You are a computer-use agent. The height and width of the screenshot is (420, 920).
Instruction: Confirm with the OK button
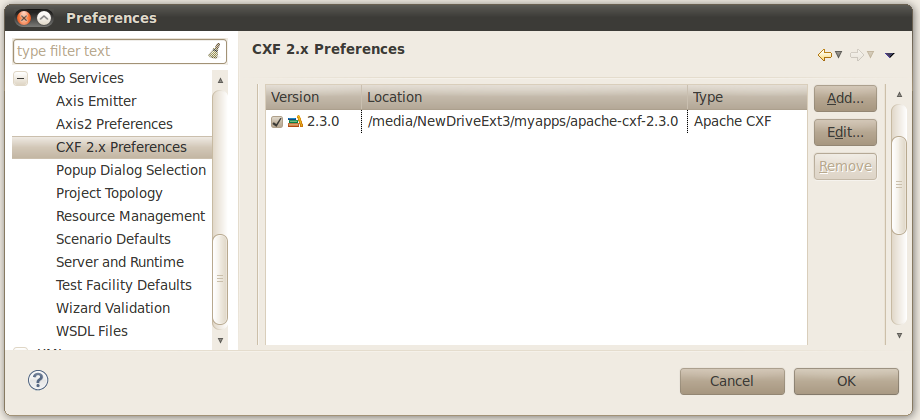click(x=846, y=381)
